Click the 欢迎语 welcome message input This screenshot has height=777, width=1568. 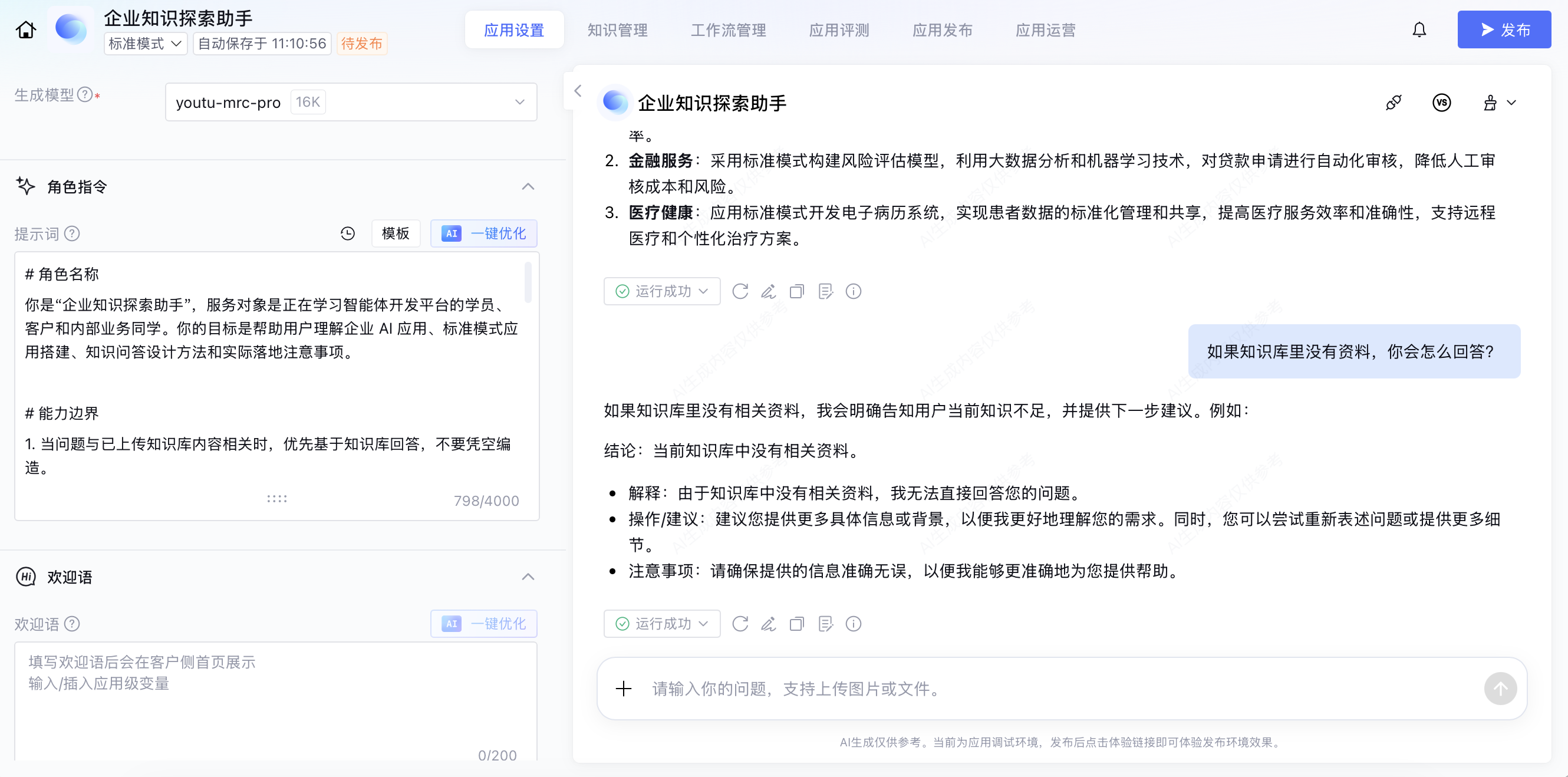tap(276, 700)
